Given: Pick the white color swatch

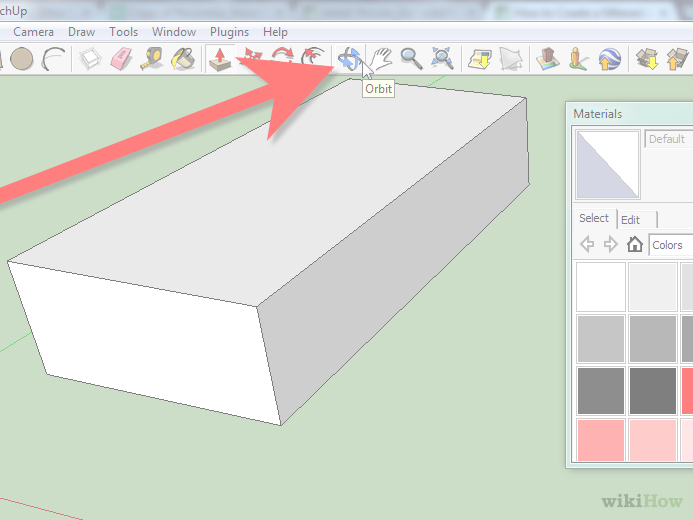Looking at the screenshot, I should (x=601, y=287).
